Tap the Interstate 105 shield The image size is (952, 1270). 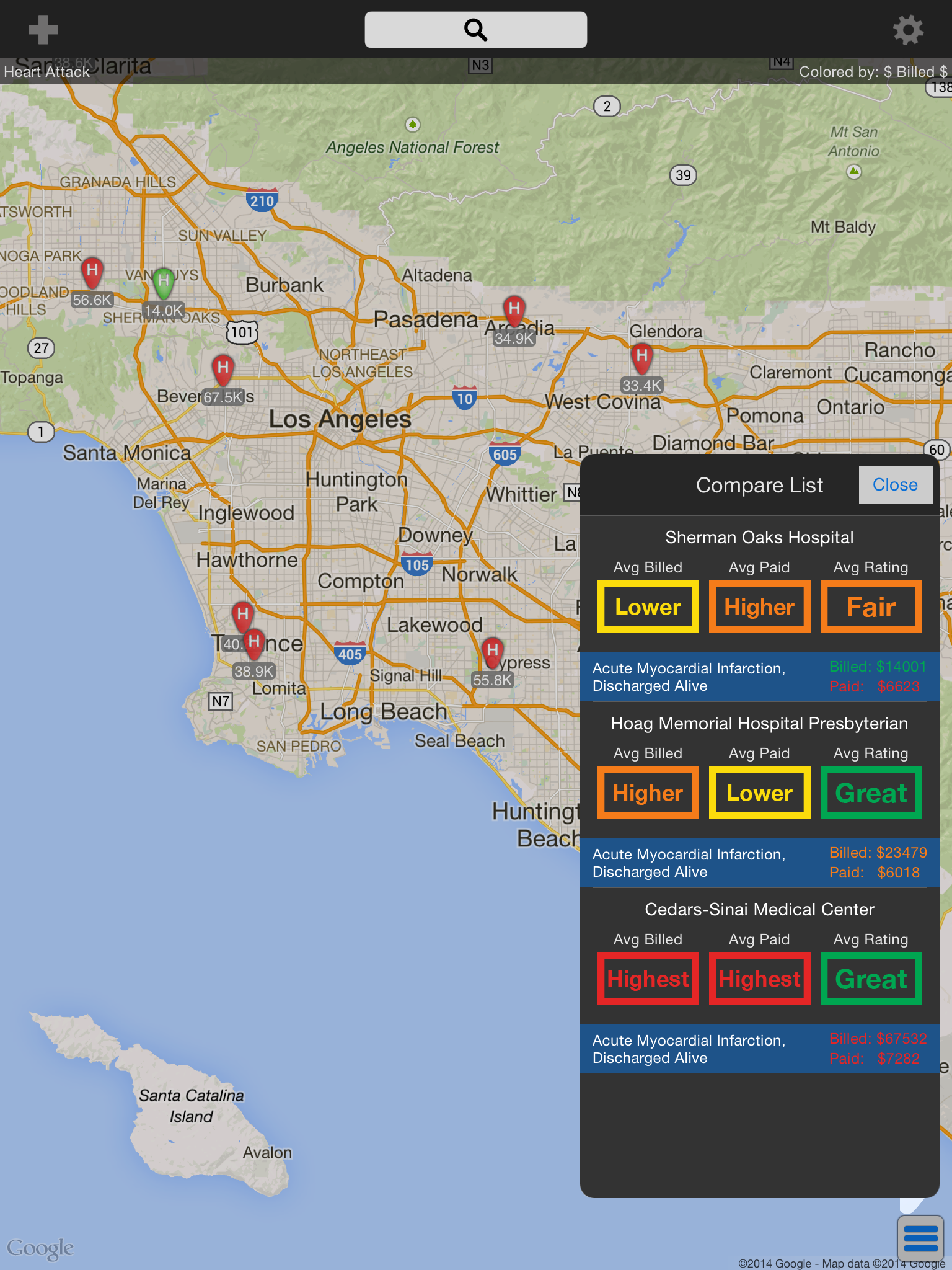416,565
